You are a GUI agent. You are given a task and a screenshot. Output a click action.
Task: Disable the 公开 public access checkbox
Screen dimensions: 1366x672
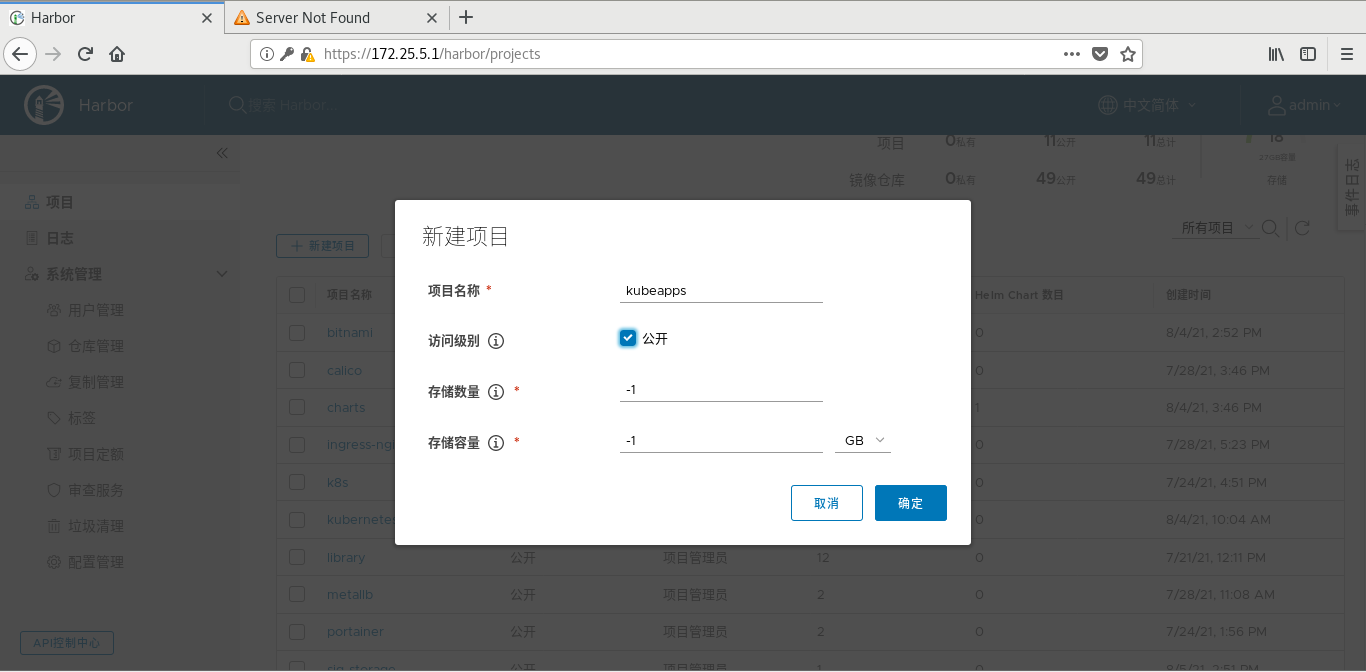(628, 337)
